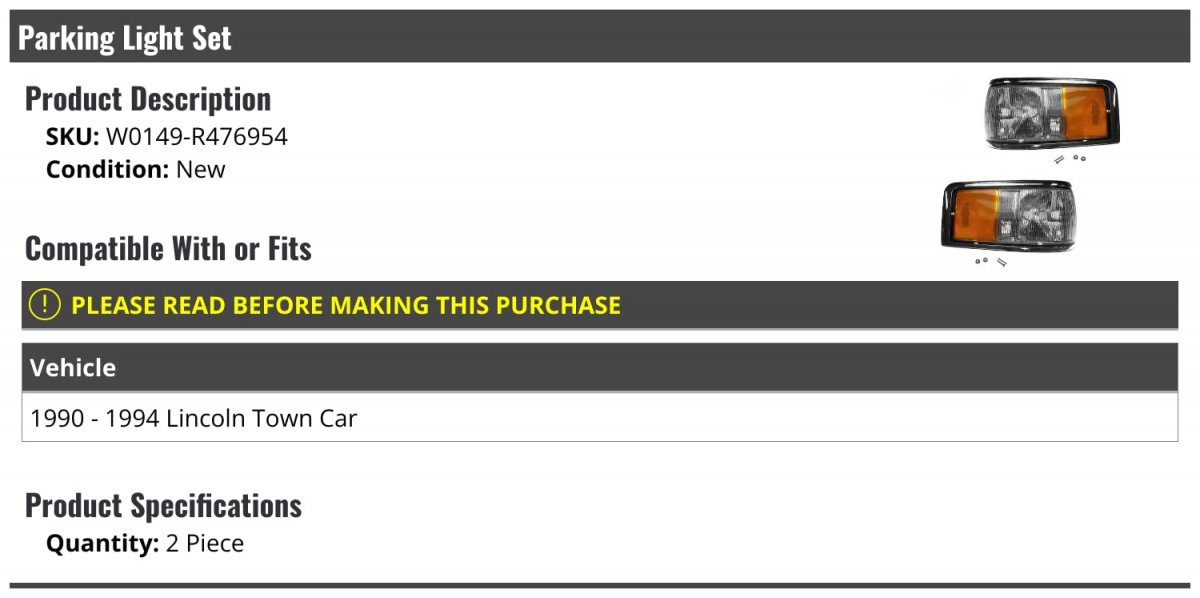Click the screws below the upper headlight
Image resolution: width=1200 pixels, height=598 pixels.
pyautogui.click(x=1070, y=158)
